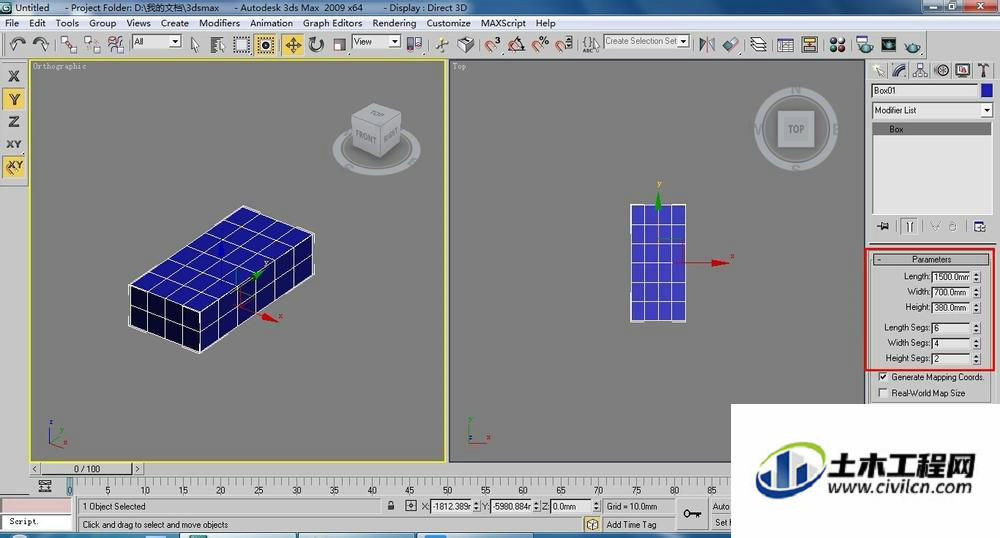Activate the Select and Scale tool
The height and width of the screenshot is (538, 1000).
[340, 44]
